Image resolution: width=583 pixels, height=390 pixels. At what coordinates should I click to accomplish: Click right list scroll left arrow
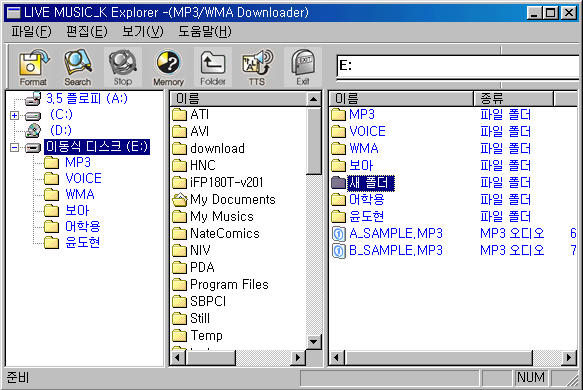[x=337, y=358]
